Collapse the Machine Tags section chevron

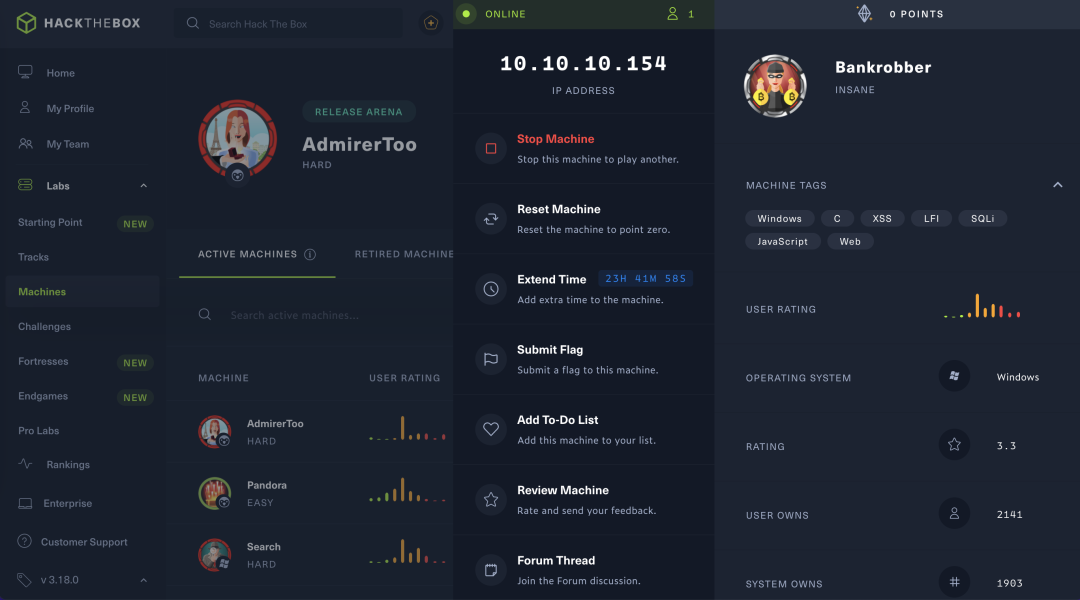tap(1057, 185)
